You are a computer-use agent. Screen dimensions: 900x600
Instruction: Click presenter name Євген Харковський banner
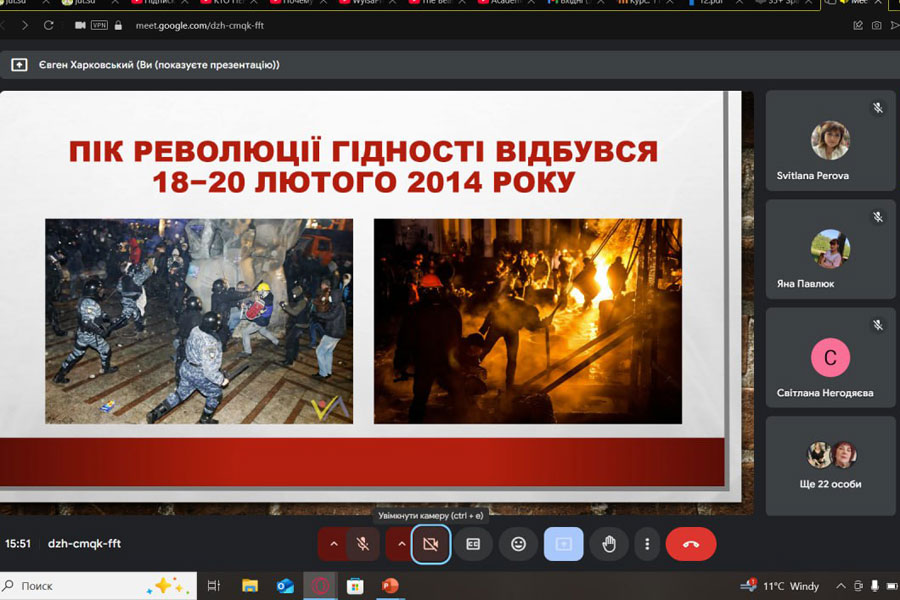[159, 65]
